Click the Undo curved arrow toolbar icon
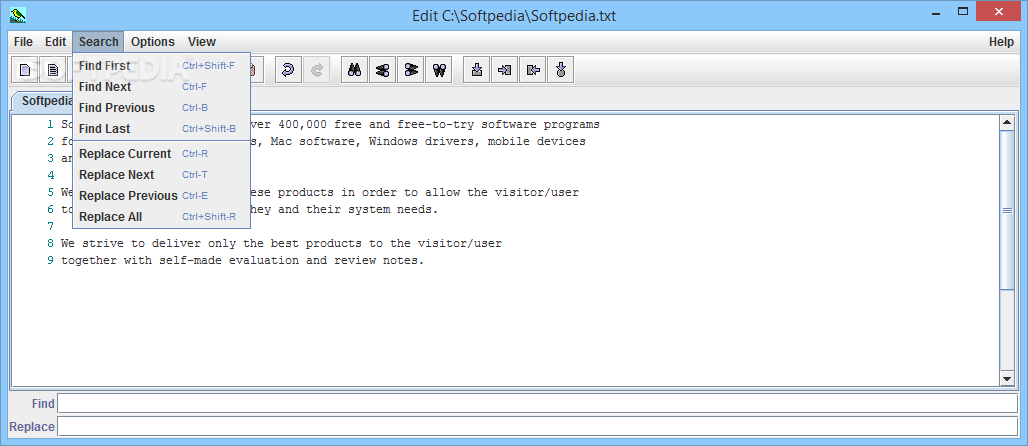 pos(288,70)
